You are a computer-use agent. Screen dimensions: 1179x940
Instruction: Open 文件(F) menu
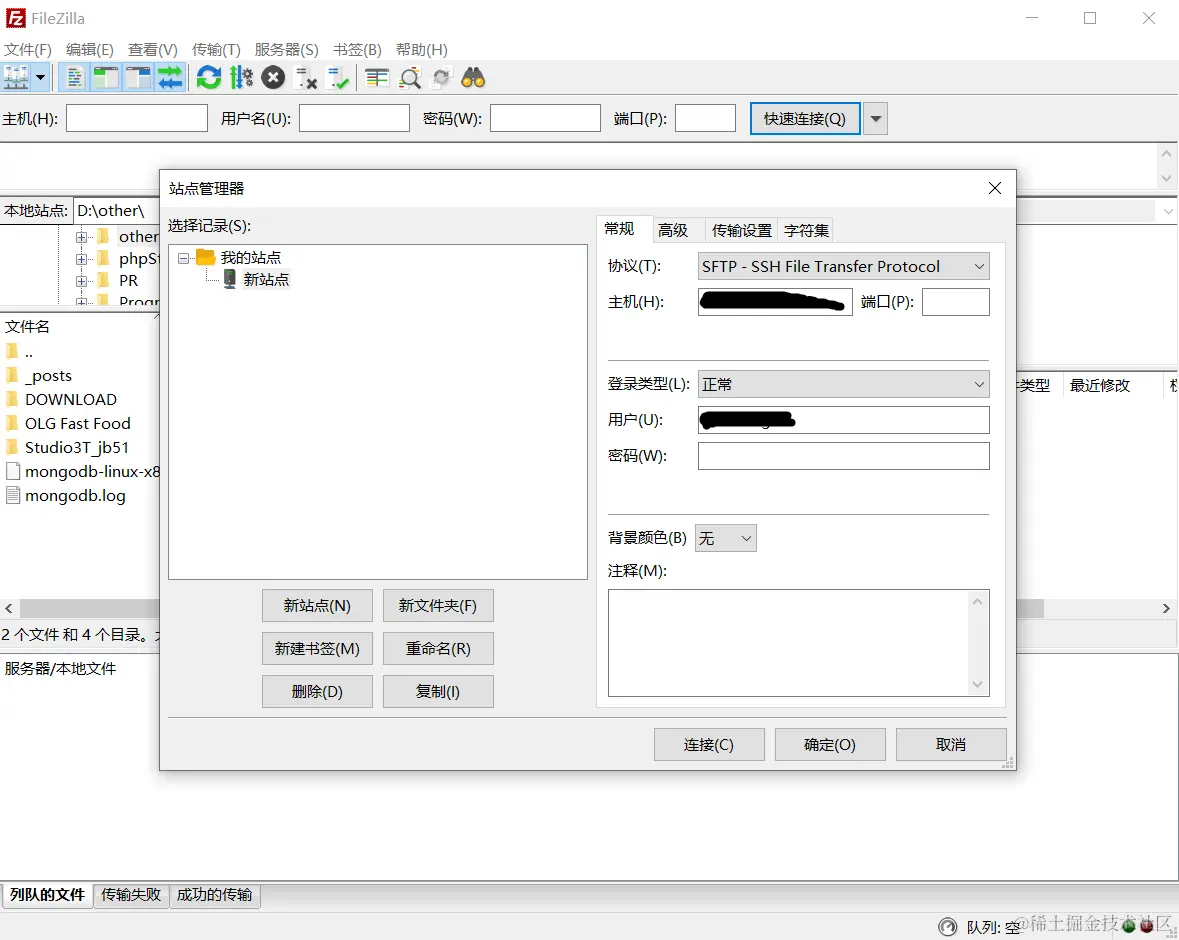point(28,50)
